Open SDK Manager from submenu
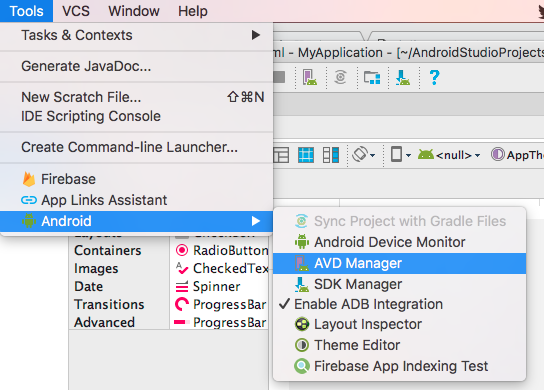Image resolution: width=544 pixels, height=390 pixels. (399, 284)
